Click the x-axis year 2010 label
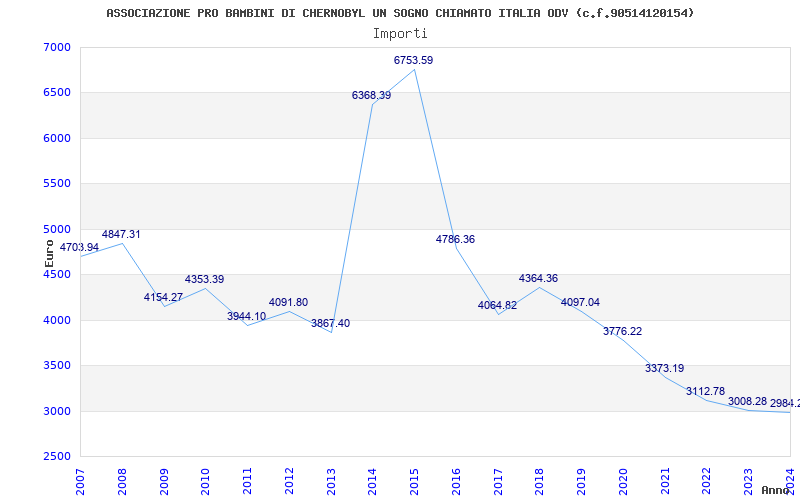The image size is (800, 500). 206,481
